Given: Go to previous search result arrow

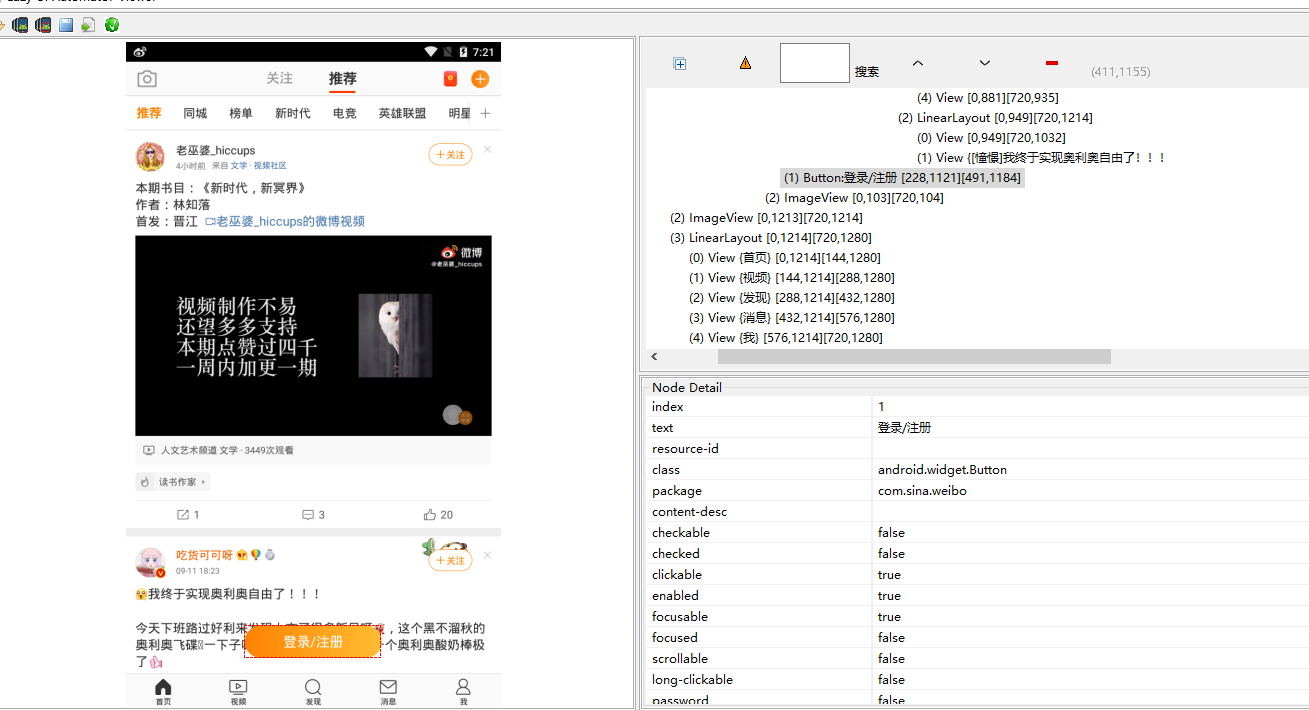Looking at the screenshot, I should click(x=918, y=63).
